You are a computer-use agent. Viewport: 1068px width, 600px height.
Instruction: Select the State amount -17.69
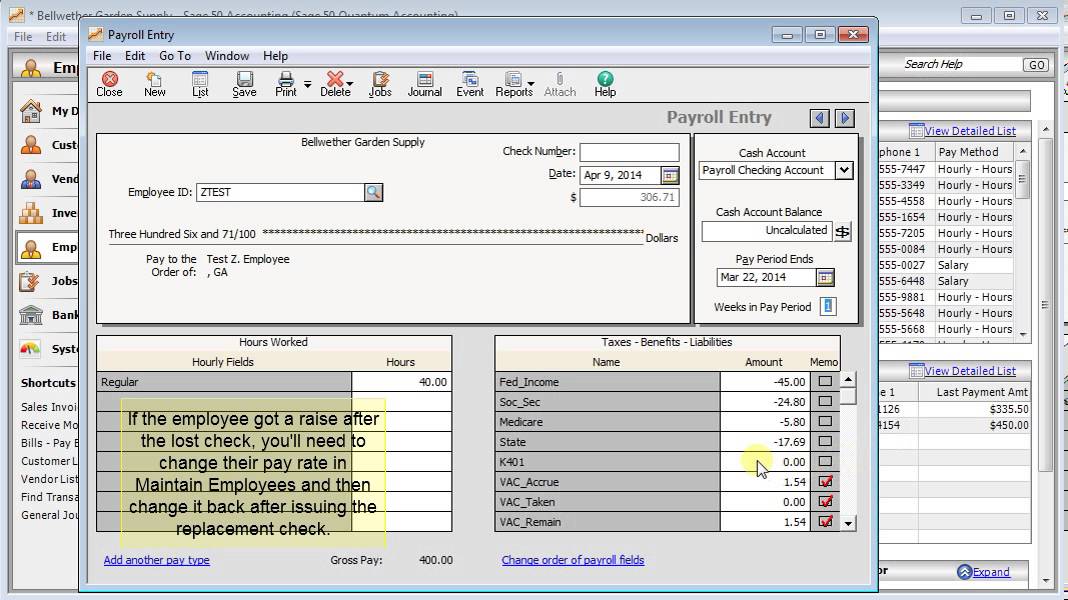(765, 442)
